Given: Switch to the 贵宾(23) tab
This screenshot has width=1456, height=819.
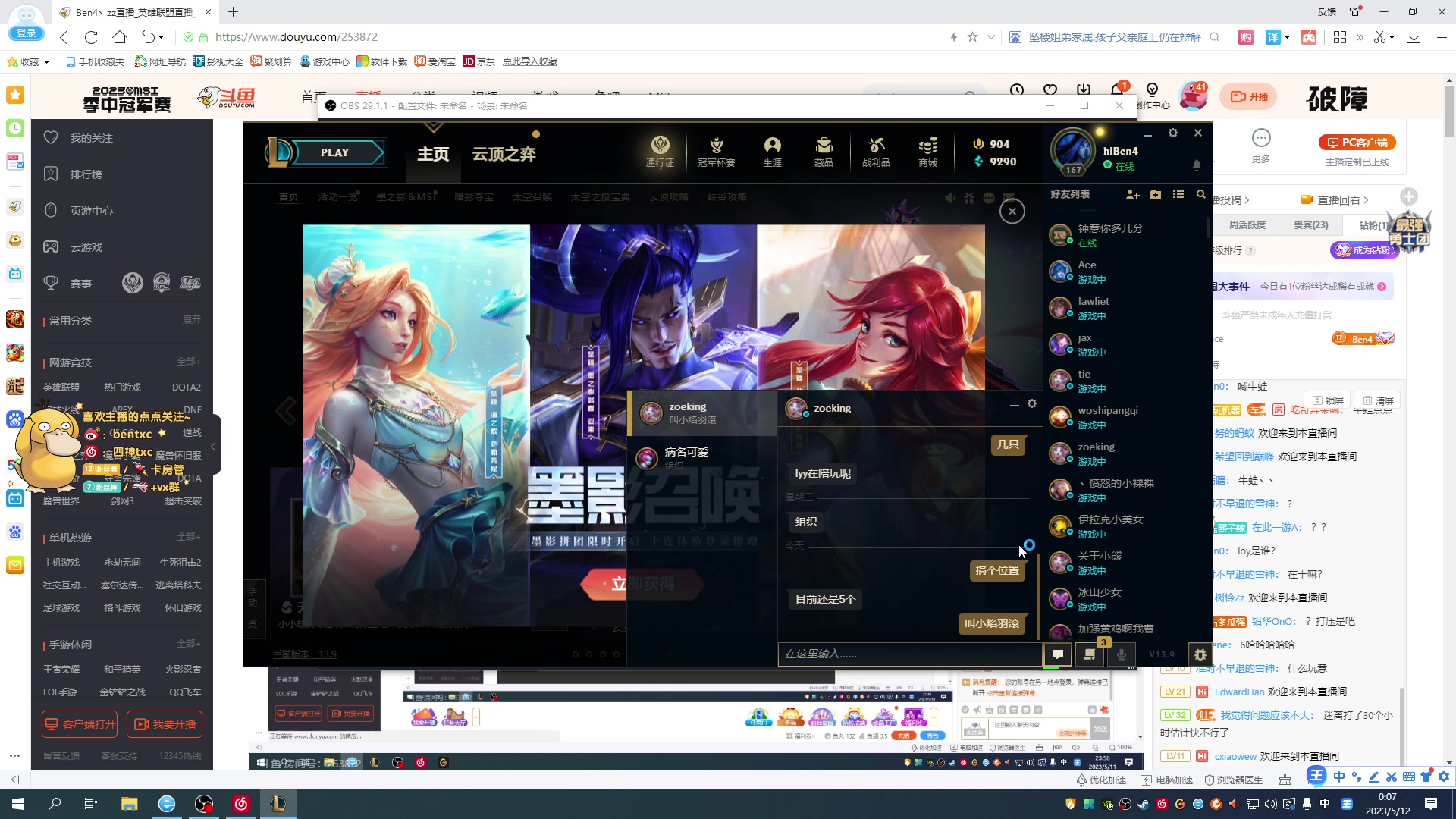Looking at the screenshot, I should point(1310,225).
